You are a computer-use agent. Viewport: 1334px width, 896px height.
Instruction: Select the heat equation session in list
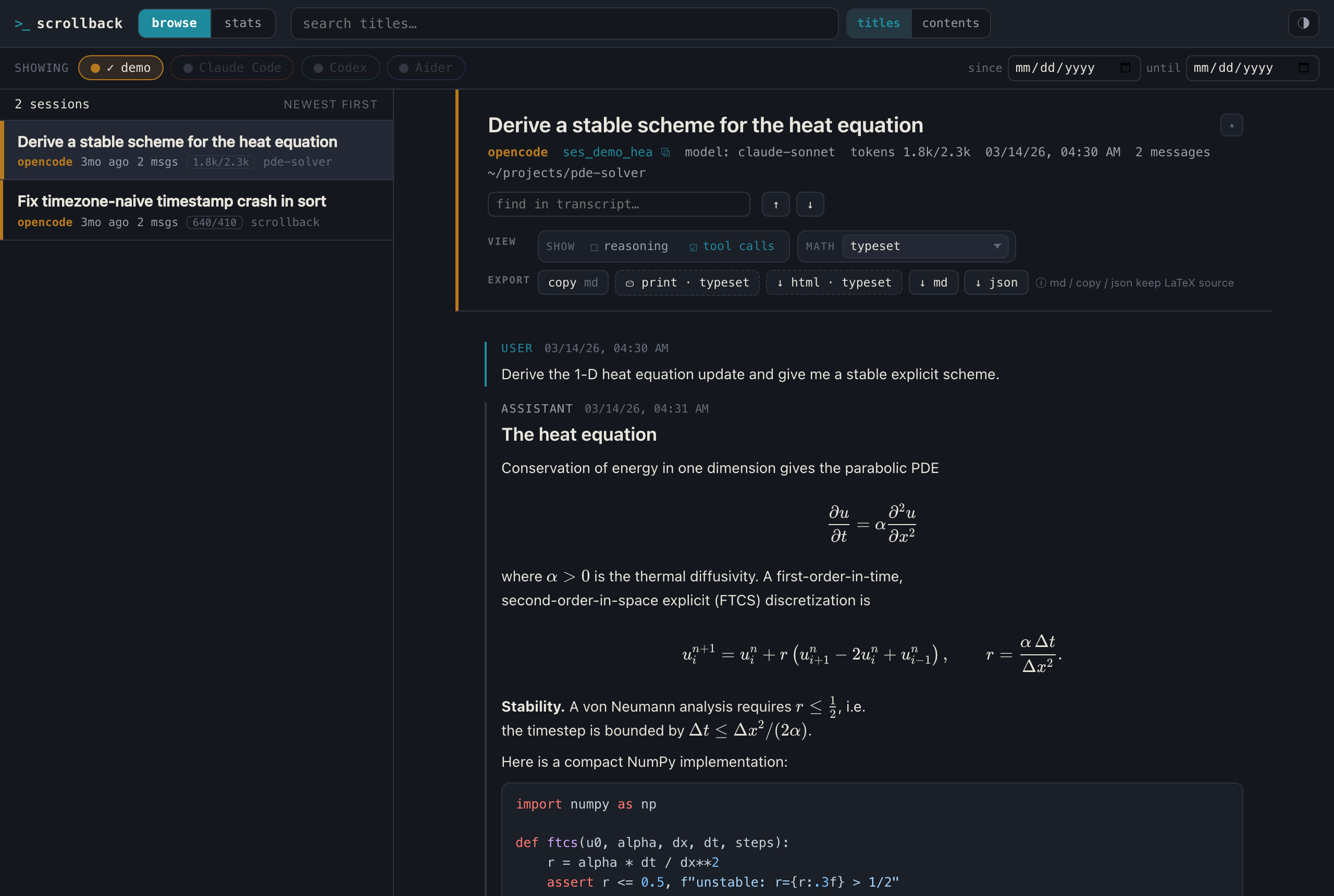pyautogui.click(x=197, y=150)
